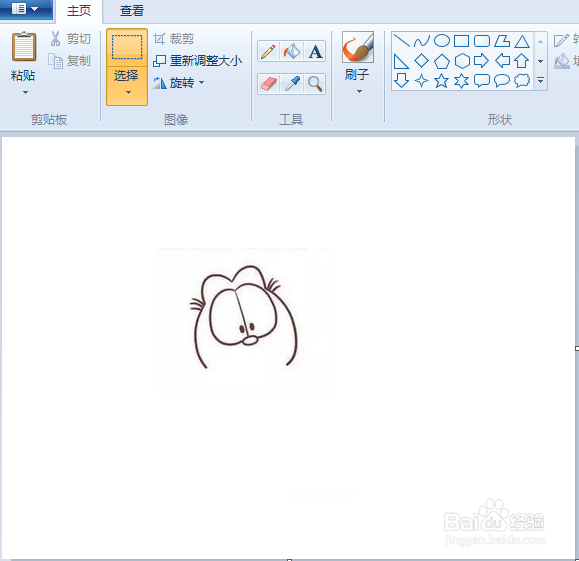Select the Down arrow shape

tap(401, 80)
